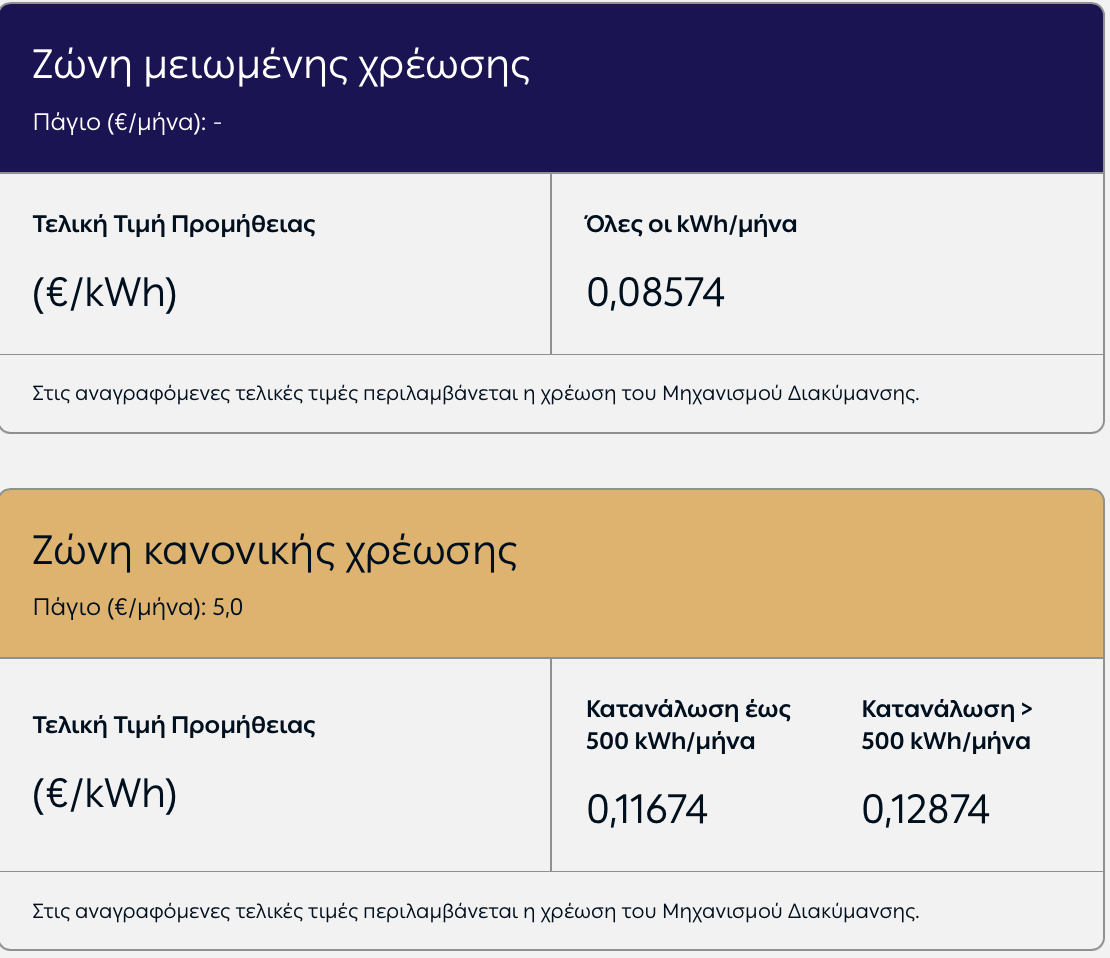Click Τελική Τιμή Προμήθειας in normal zone
The width and height of the screenshot is (1110, 958).
[x=174, y=725]
